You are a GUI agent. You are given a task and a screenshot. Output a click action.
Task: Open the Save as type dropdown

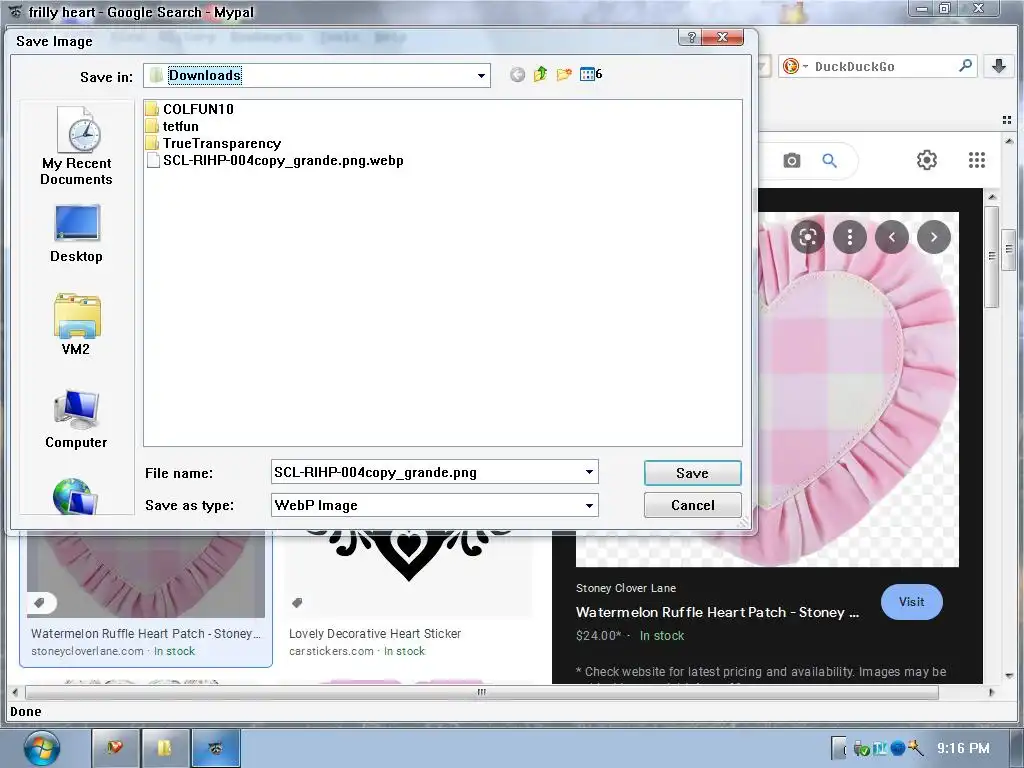[x=589, y=505]
